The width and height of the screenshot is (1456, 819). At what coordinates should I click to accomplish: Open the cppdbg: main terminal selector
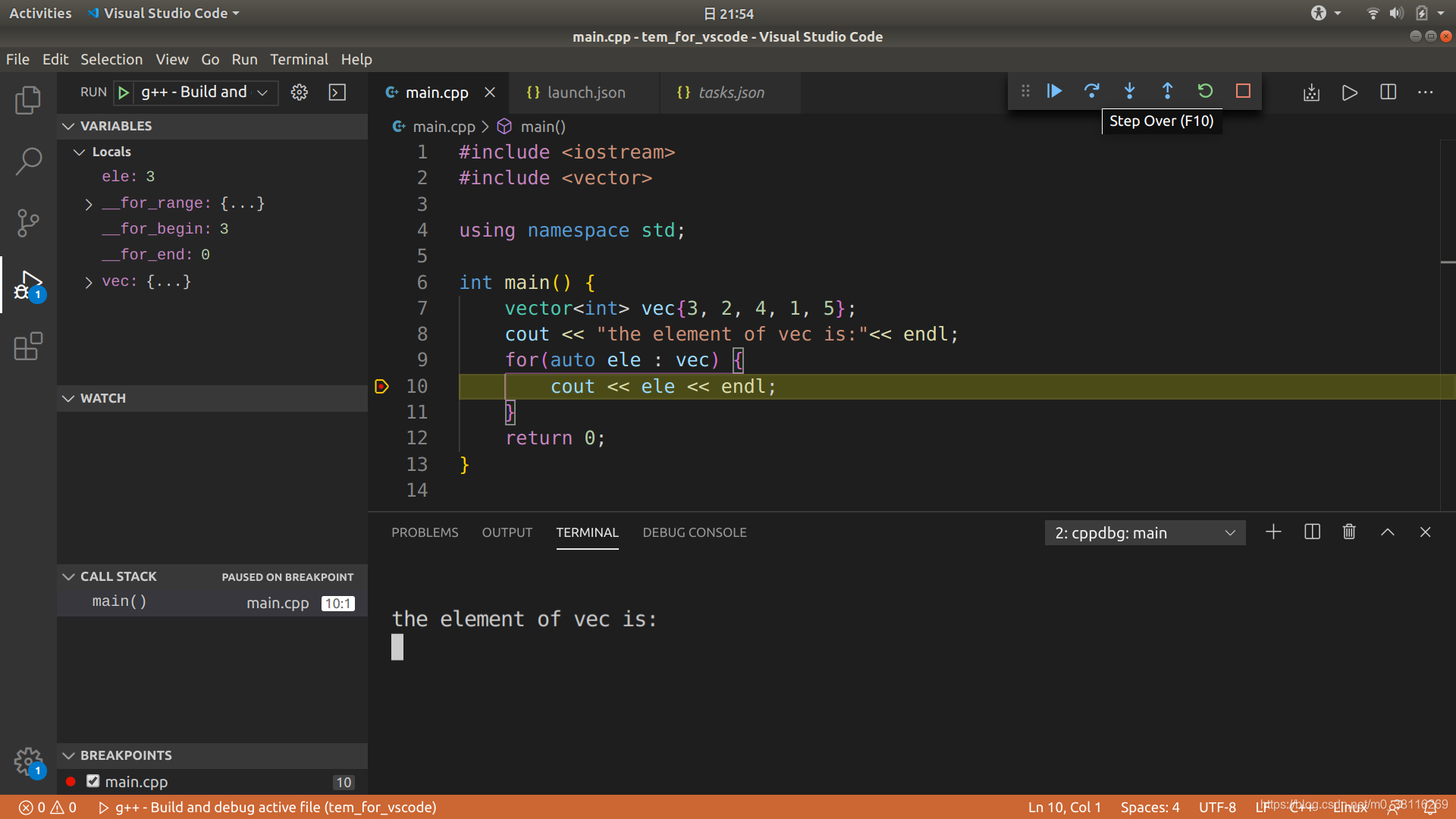click(x=1144, y=533)
